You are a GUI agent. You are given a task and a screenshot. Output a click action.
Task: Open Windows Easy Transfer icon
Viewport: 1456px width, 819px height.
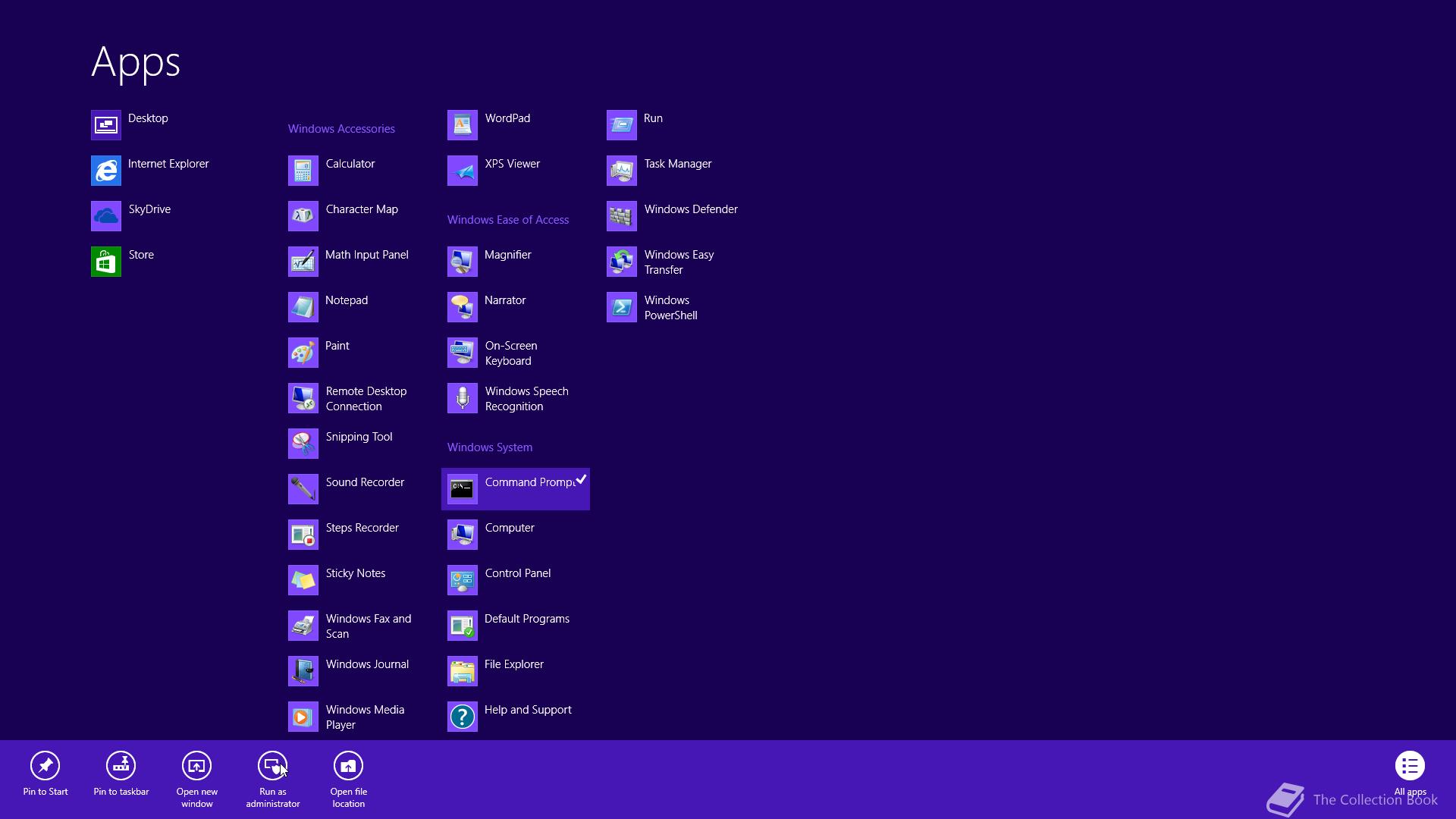click(x=622, y=262)
